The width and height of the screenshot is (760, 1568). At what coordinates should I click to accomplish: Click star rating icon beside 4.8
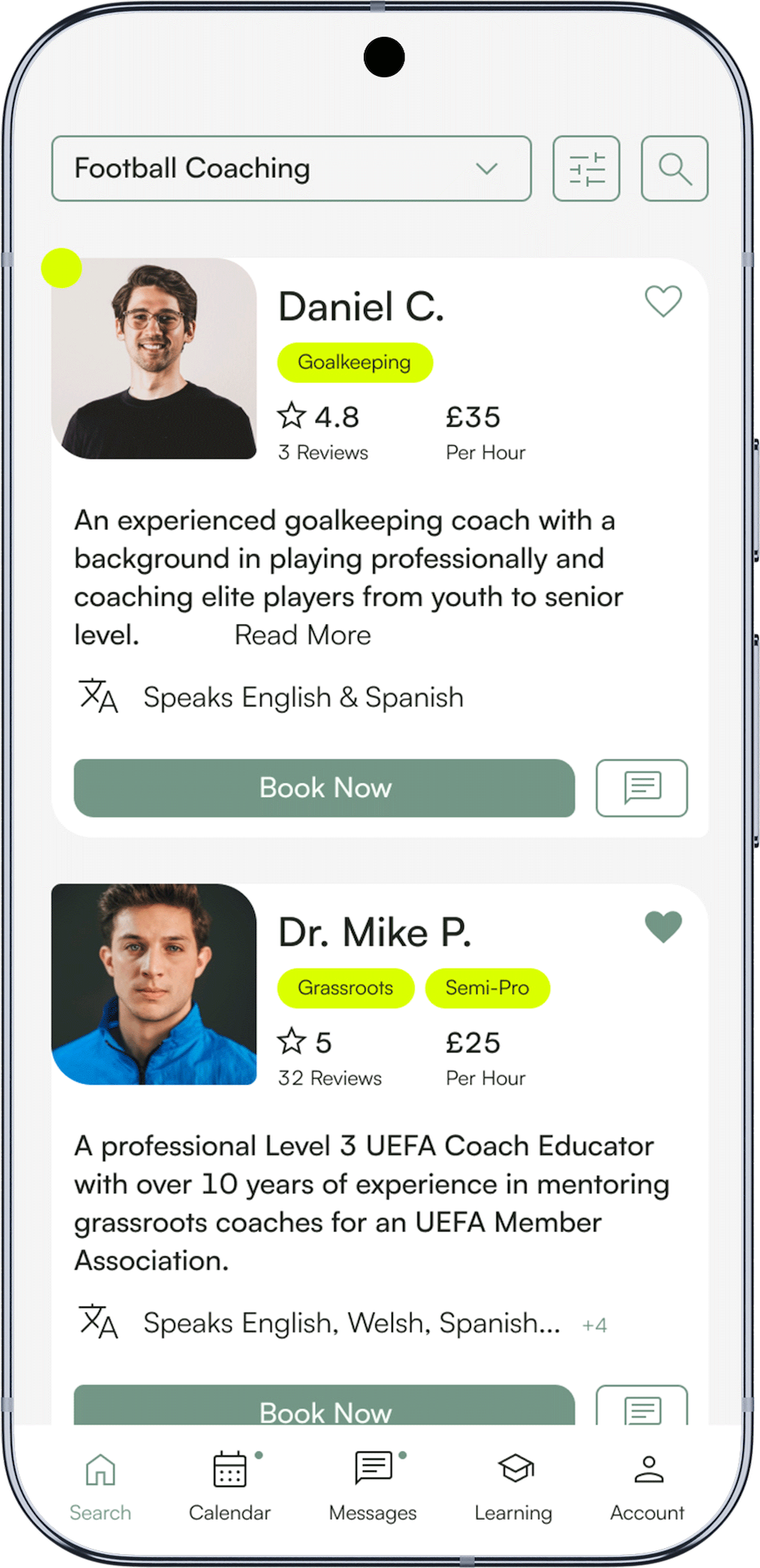point(291,416)
